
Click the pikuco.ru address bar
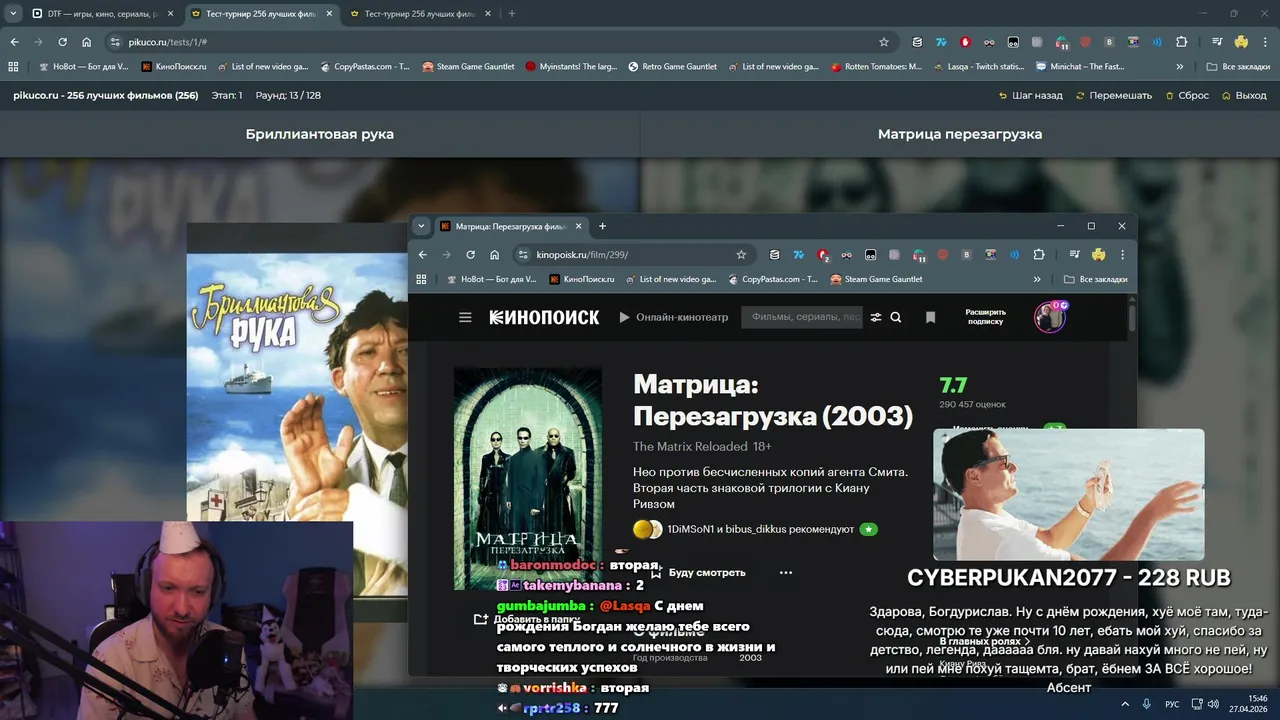[500, 42]
